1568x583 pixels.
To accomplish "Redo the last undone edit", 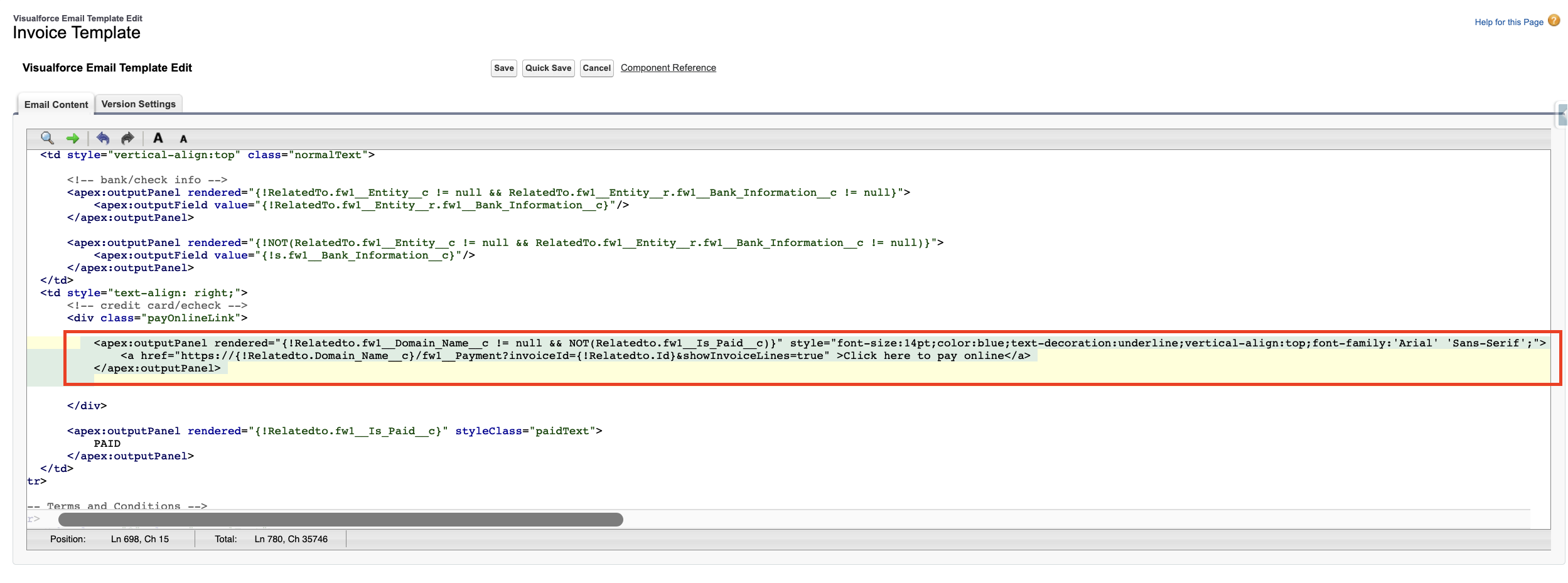I will pyautogui.click(x=127, y=138).
